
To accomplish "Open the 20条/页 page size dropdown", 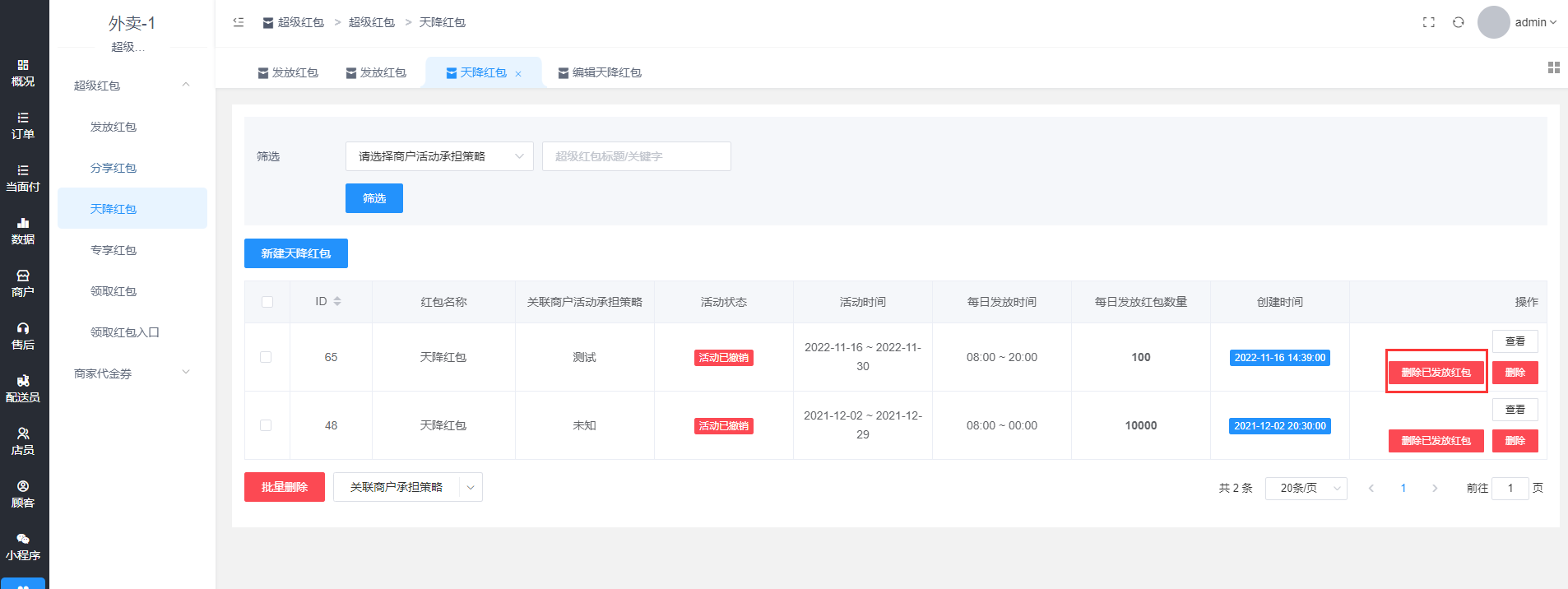I will coord(1306,488).
